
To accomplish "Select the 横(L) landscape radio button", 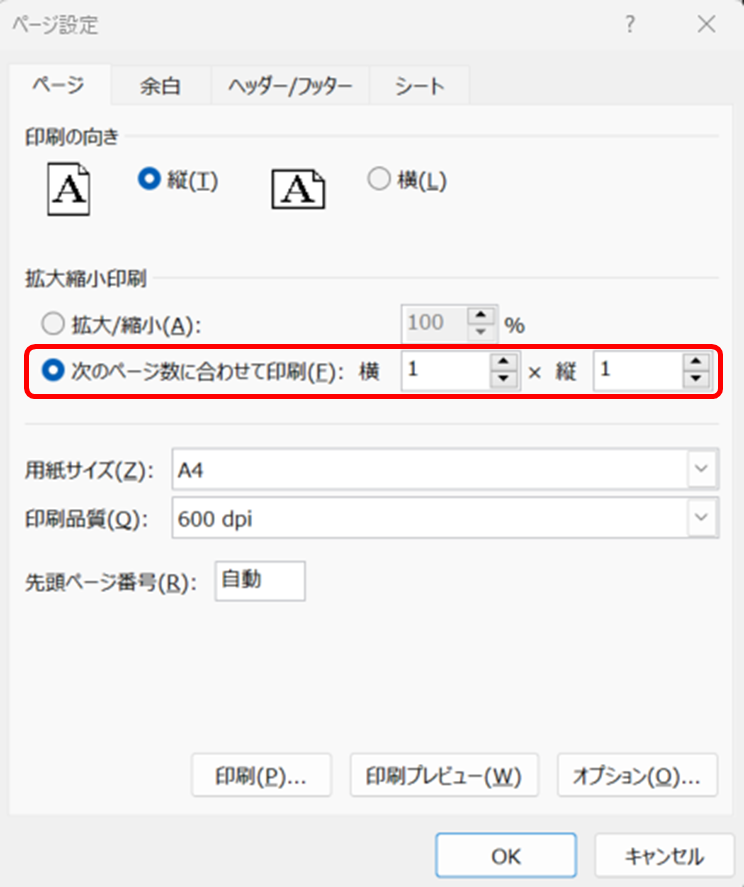I will 378,180.
